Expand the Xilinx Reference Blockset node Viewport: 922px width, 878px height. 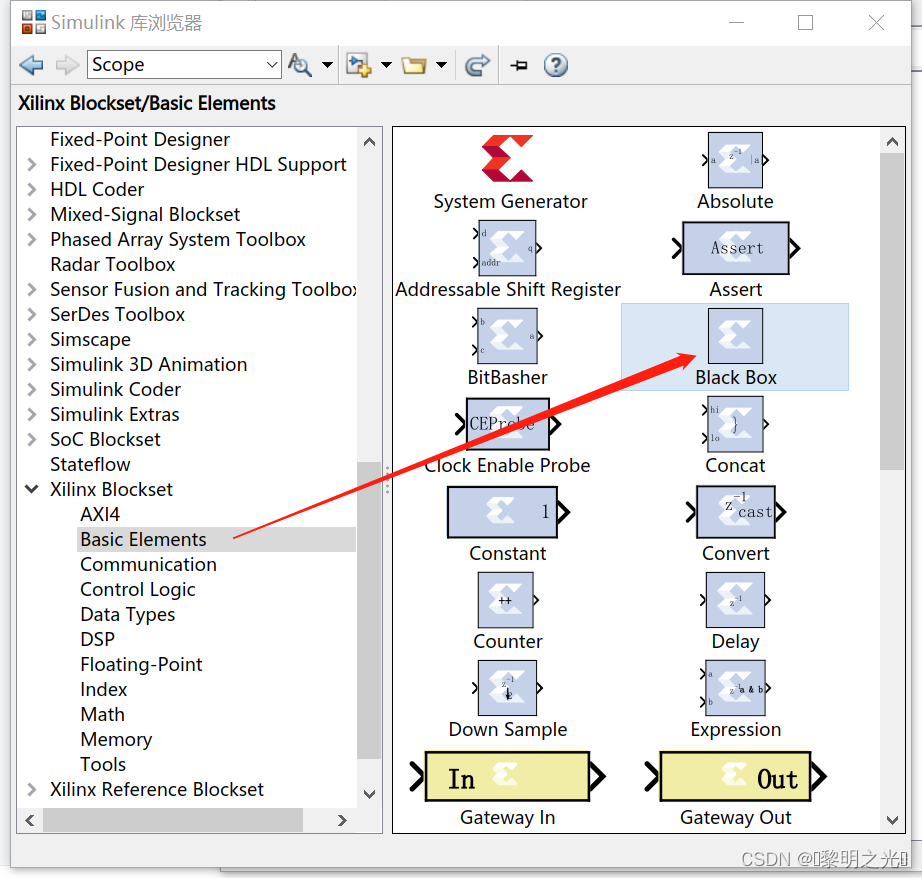pyautogui.click(x=32, y=789)
